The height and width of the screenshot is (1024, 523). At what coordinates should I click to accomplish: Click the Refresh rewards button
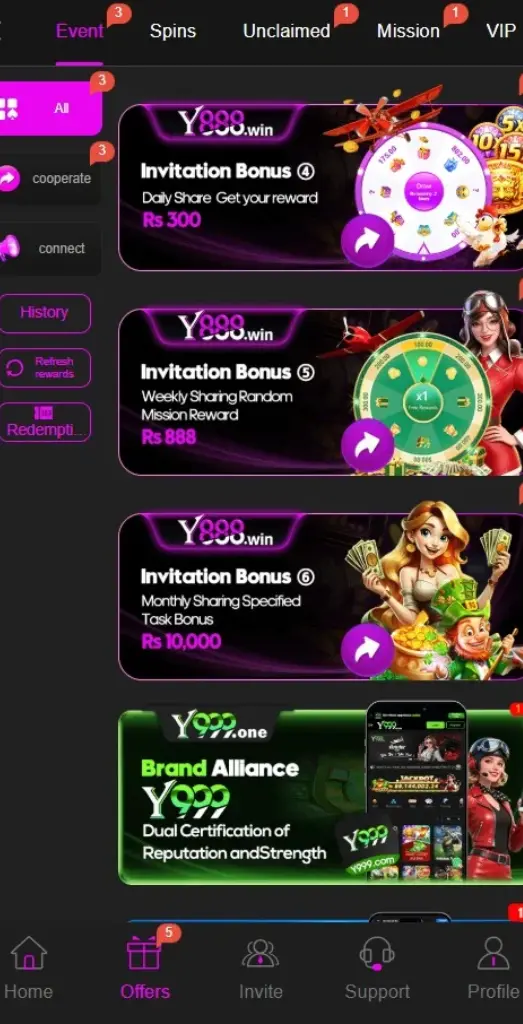coord(44,368)
